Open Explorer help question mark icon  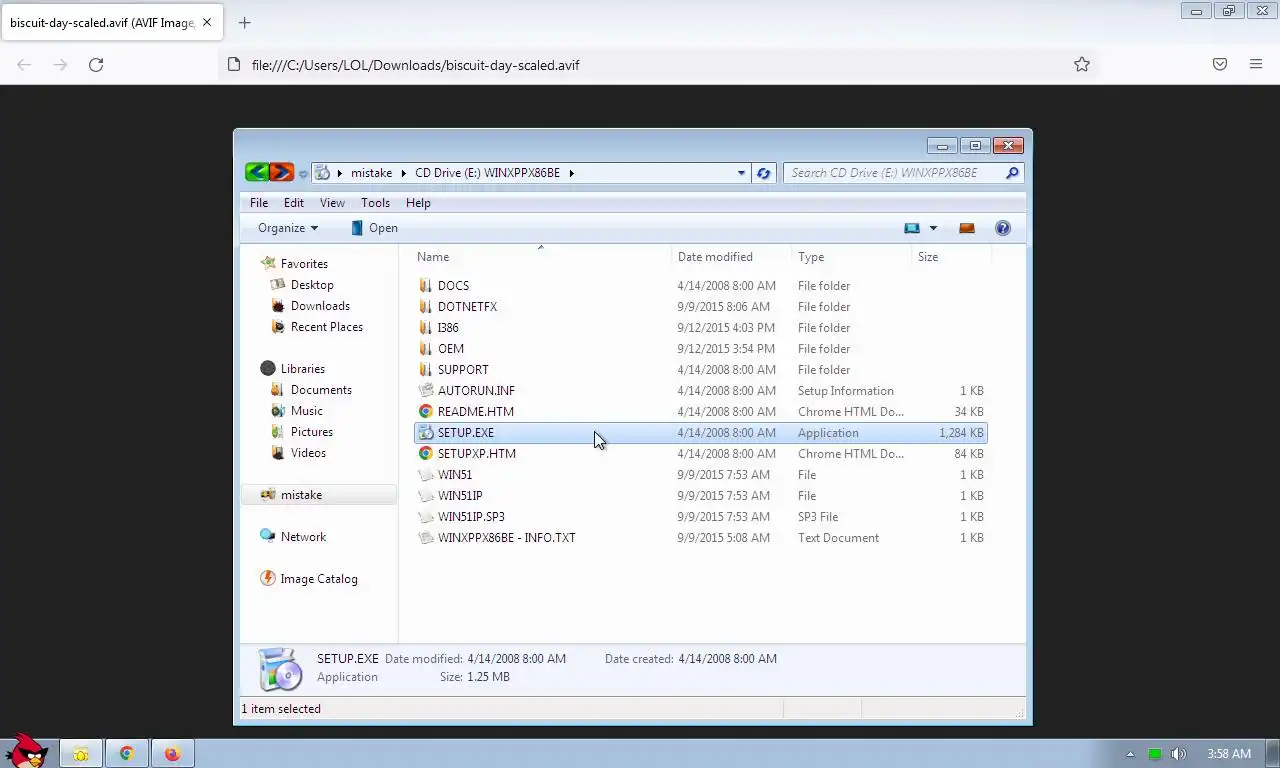[1003, 228]
